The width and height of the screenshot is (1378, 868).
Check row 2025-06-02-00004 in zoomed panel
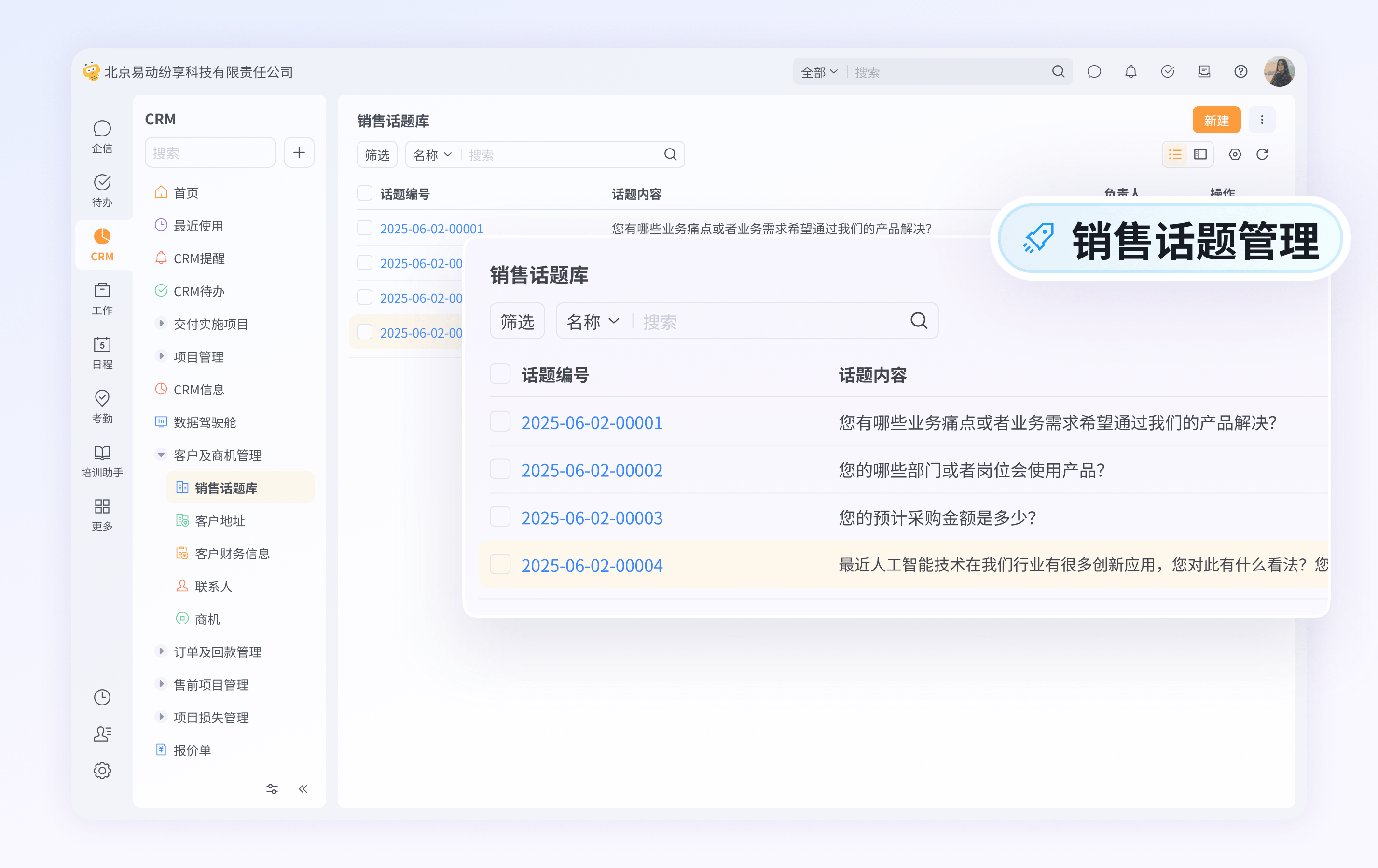[x=500, y=564]
